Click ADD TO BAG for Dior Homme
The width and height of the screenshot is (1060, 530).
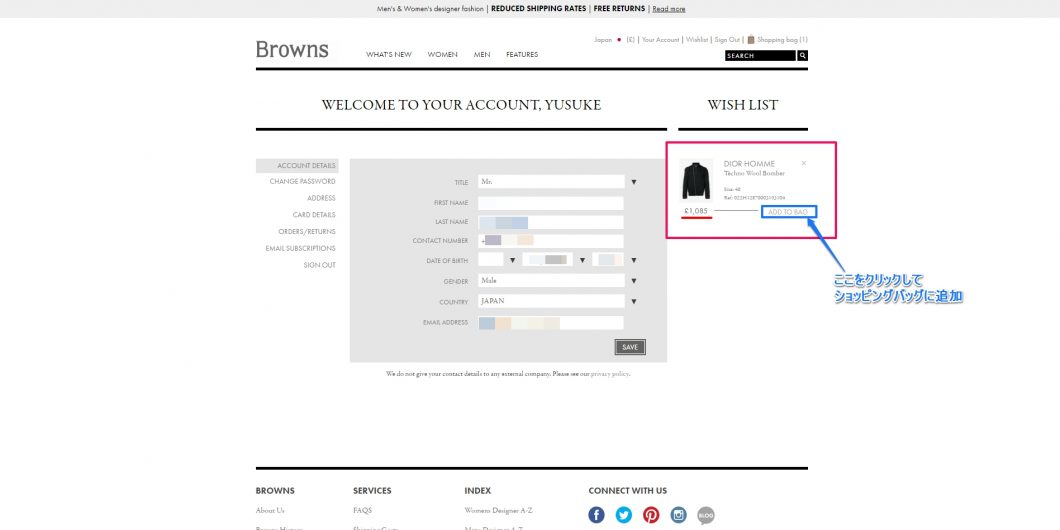coord(788,212)
